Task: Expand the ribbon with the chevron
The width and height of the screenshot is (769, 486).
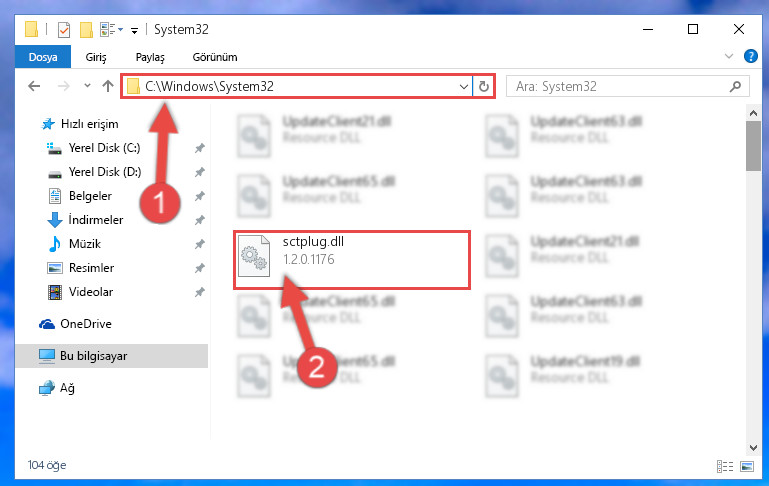Action: 729,56
